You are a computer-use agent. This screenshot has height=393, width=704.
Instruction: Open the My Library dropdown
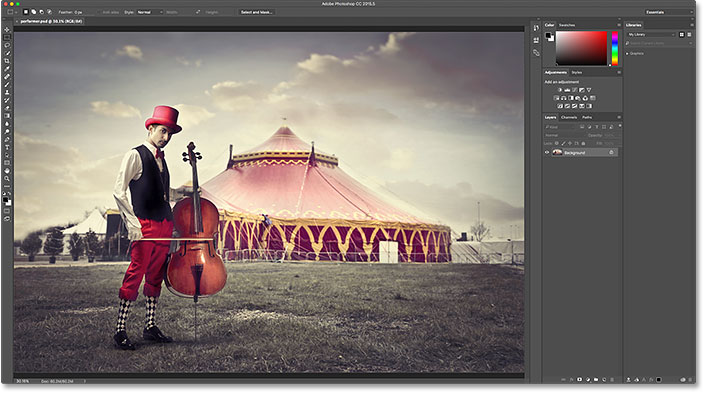click(651, 35)
